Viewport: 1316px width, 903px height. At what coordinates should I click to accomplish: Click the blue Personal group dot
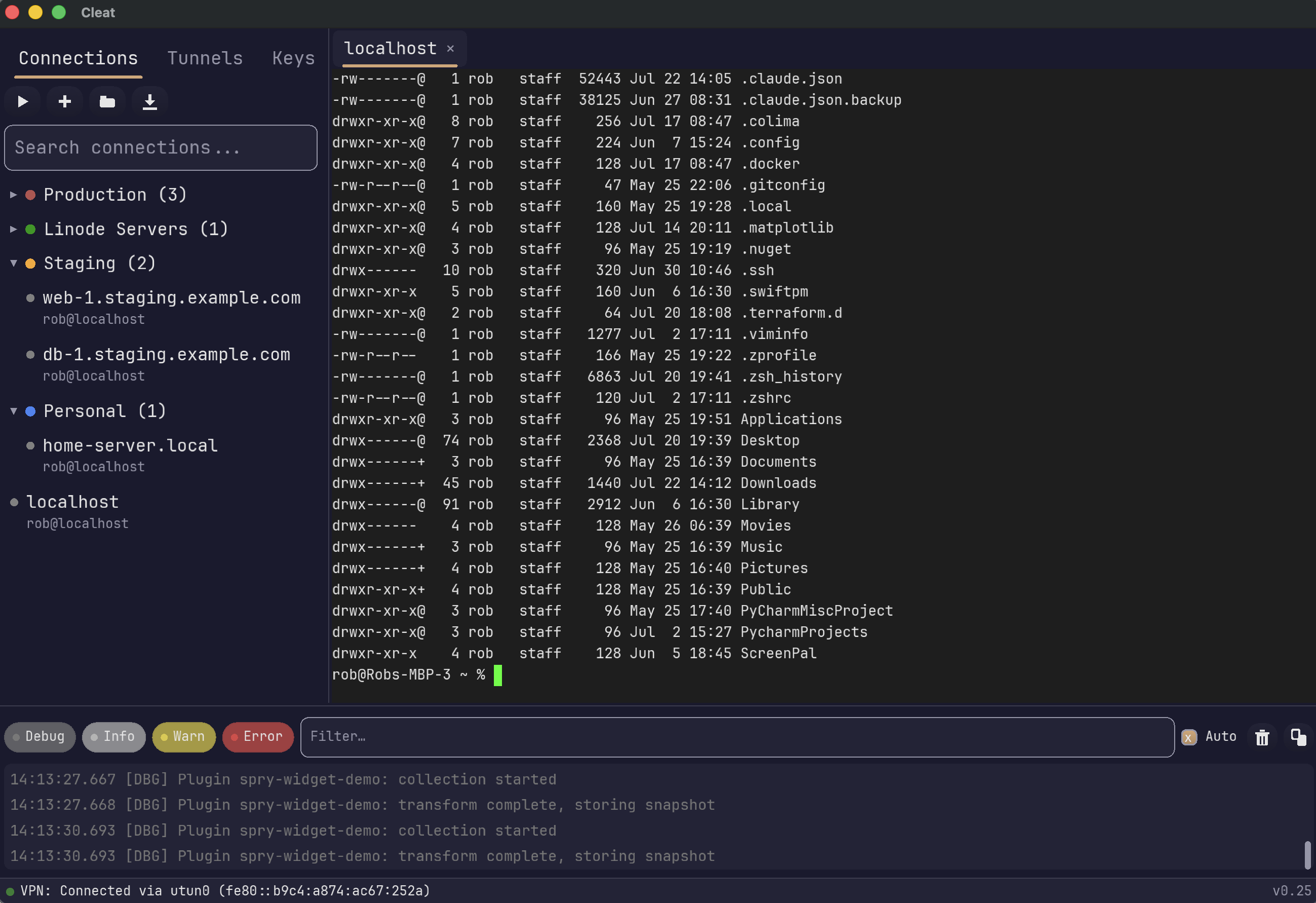(x=30, y=411)
